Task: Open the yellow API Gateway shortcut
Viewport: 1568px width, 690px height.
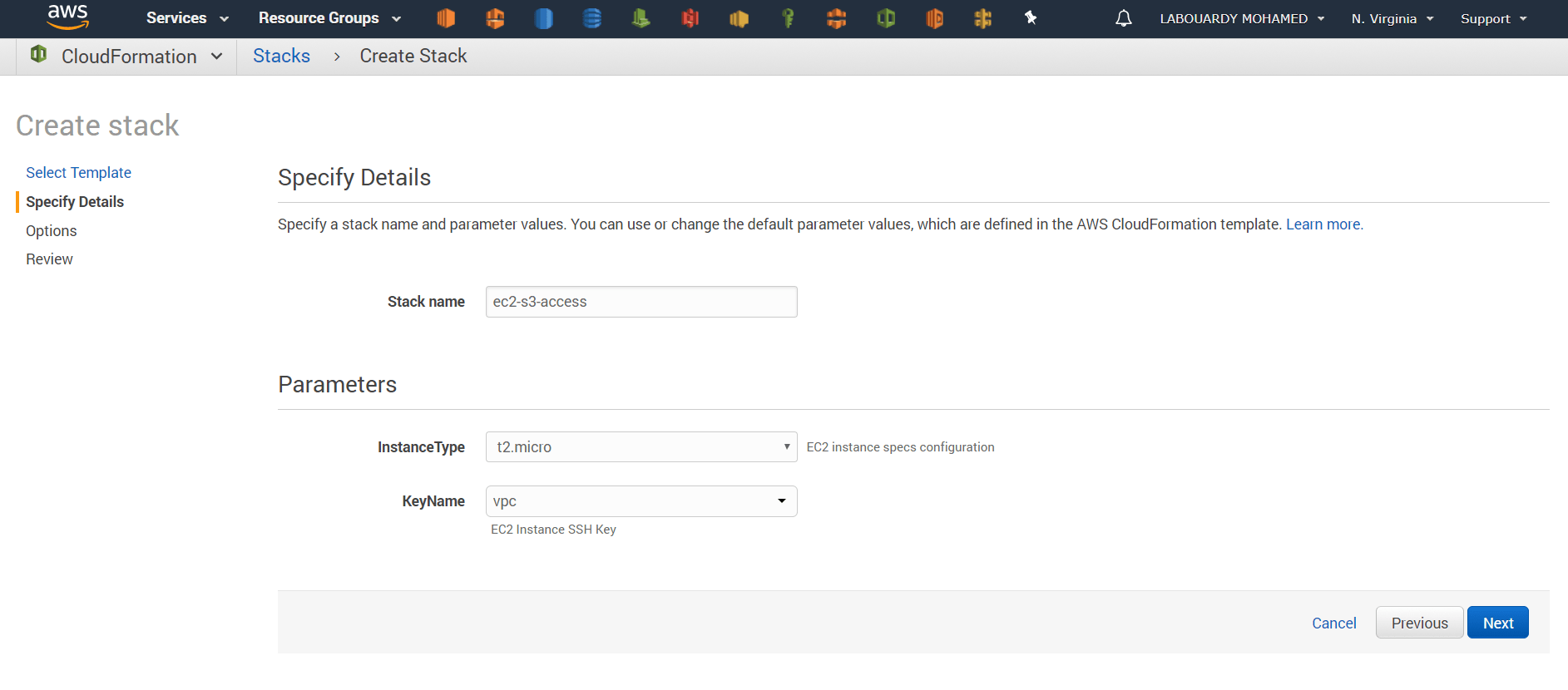Action: point(982,18)
